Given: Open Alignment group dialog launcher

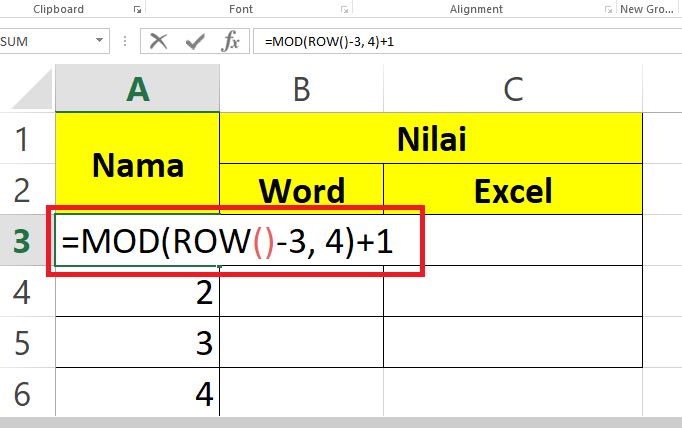Looking at the screenshot, I should tap(608, 10).
